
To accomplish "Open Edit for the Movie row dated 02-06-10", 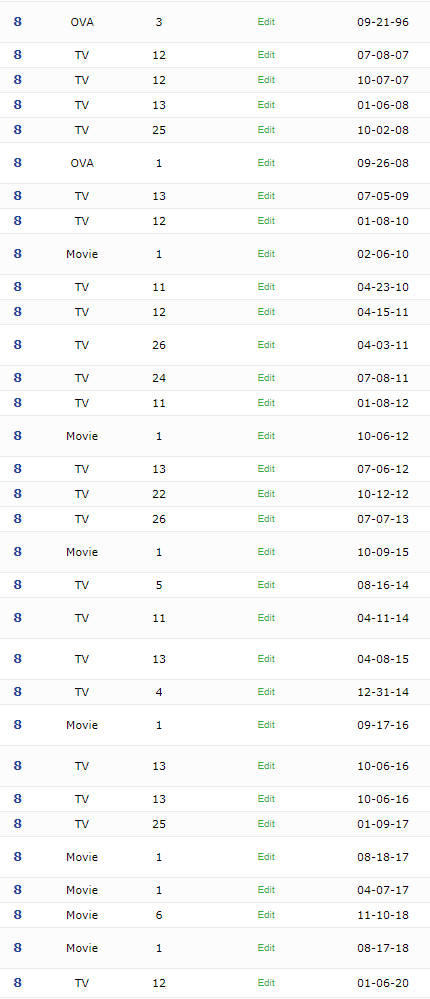I will point(266,254).
